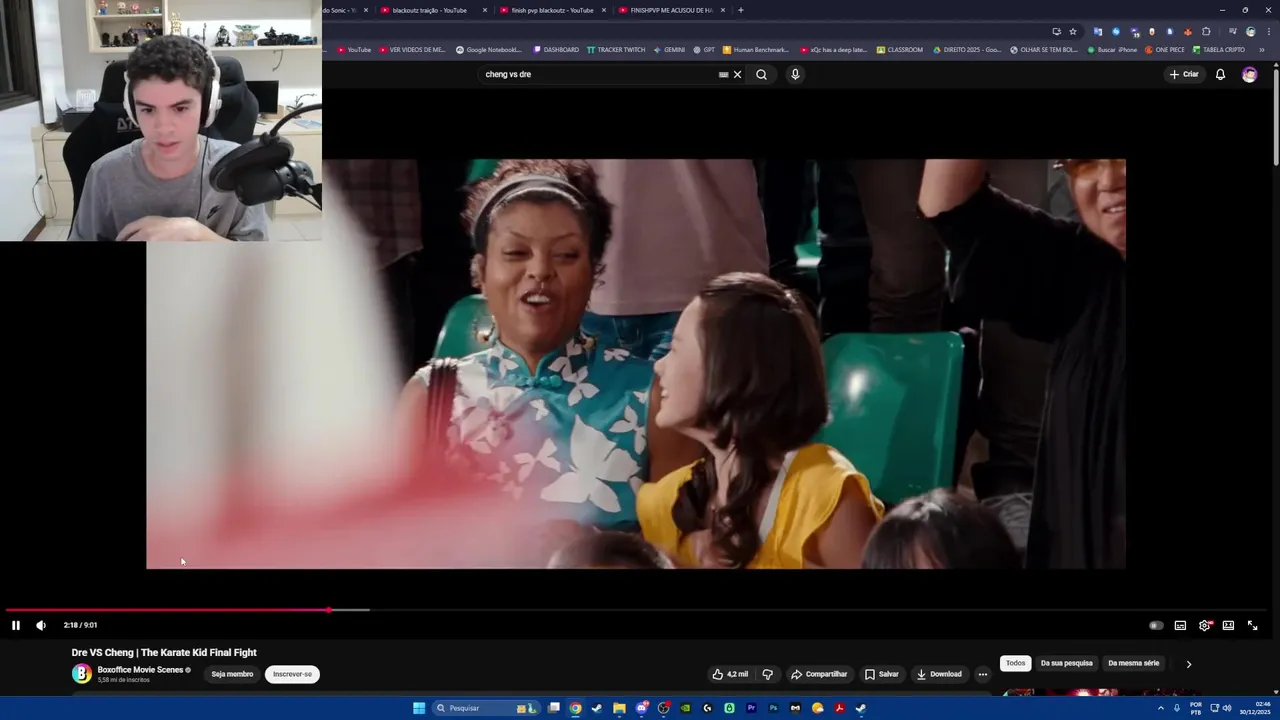Click the red progress scrubber dot
Screen dimensions: 1280x720
click(x=328, y=610)
